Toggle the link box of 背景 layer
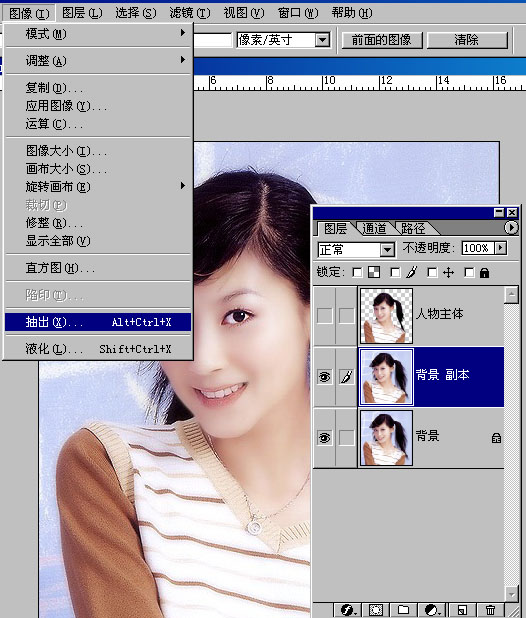The height and width of the screenshot is (618, 526). 346,438
